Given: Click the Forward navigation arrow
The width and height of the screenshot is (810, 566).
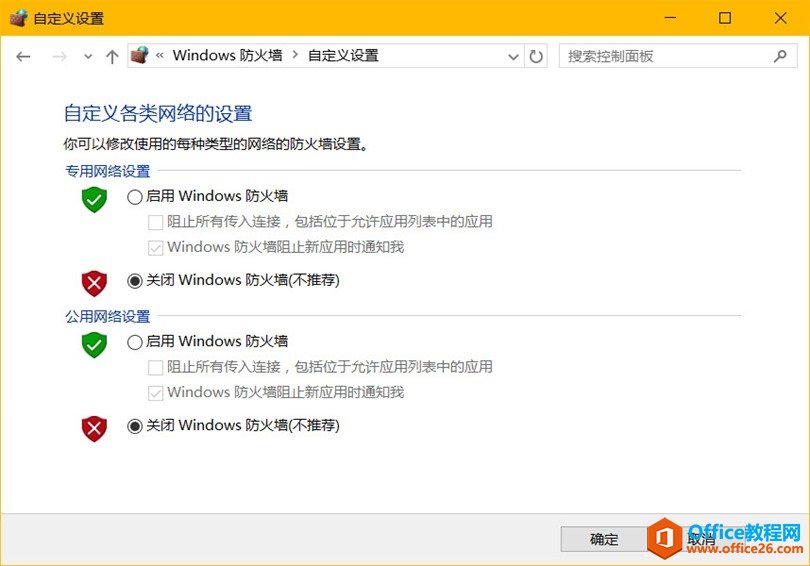Looking at the screenshot, I should 60,56.
